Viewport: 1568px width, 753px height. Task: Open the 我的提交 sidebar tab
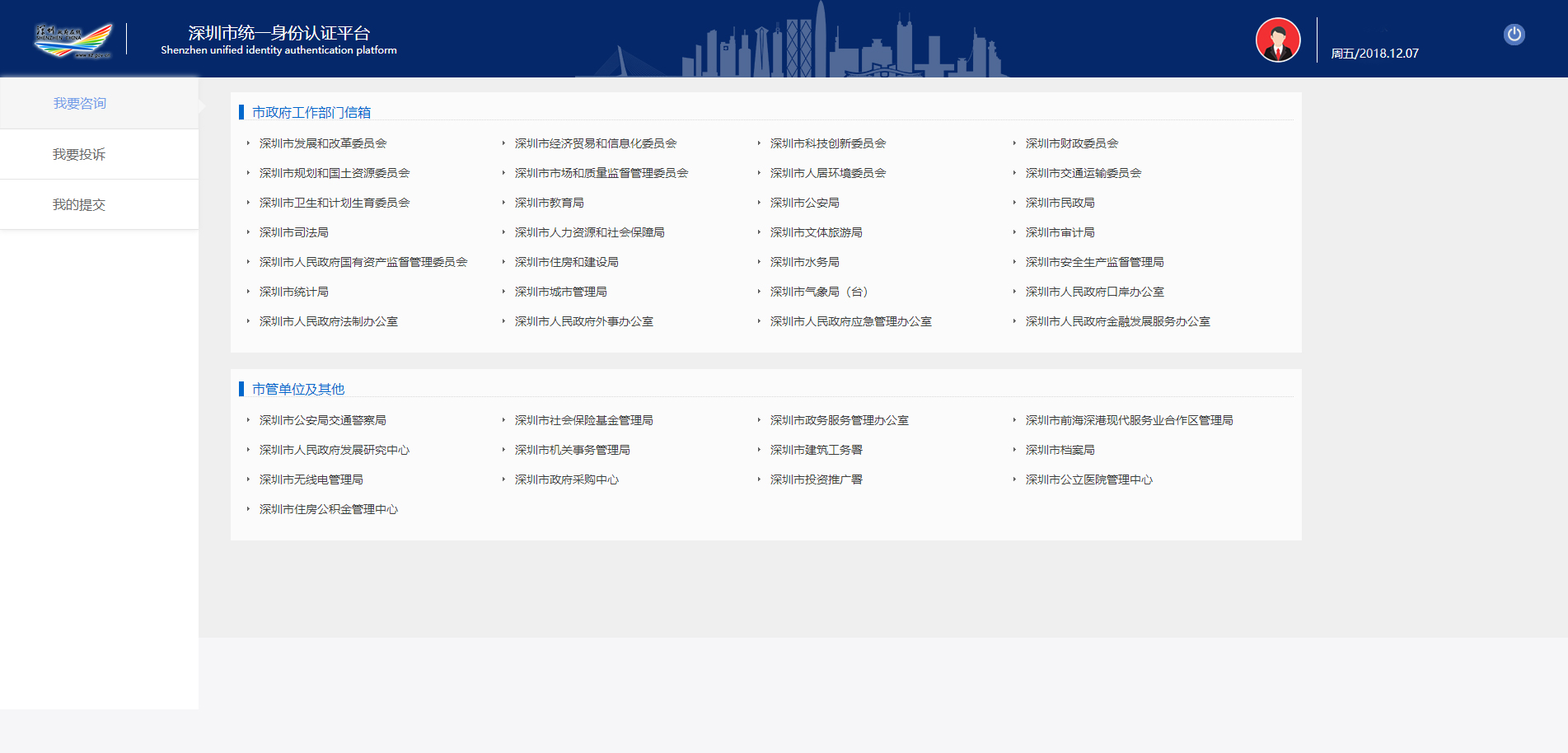(79, 205)
